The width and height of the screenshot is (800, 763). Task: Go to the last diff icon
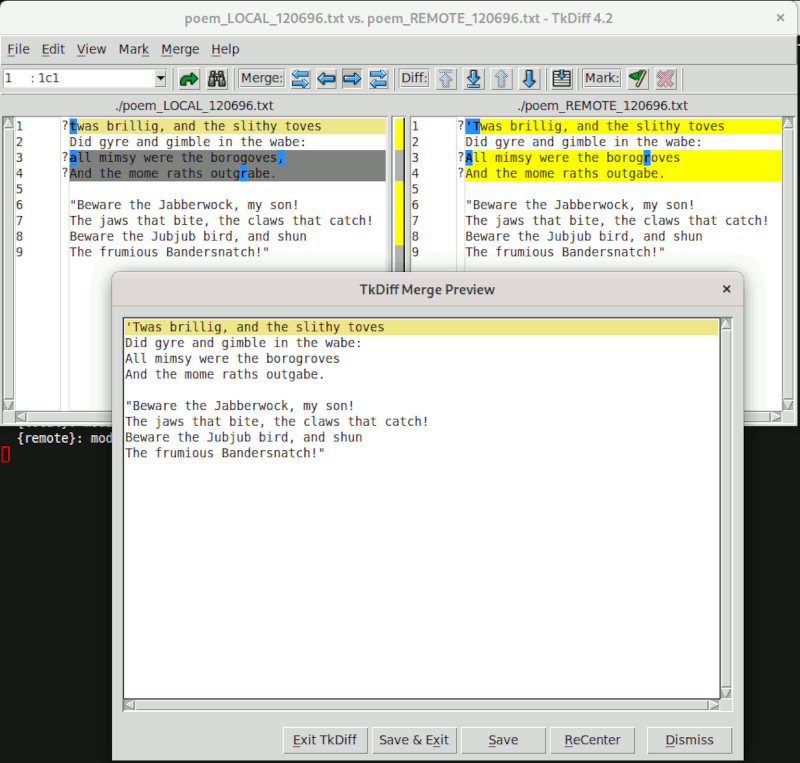click(473, 79)
